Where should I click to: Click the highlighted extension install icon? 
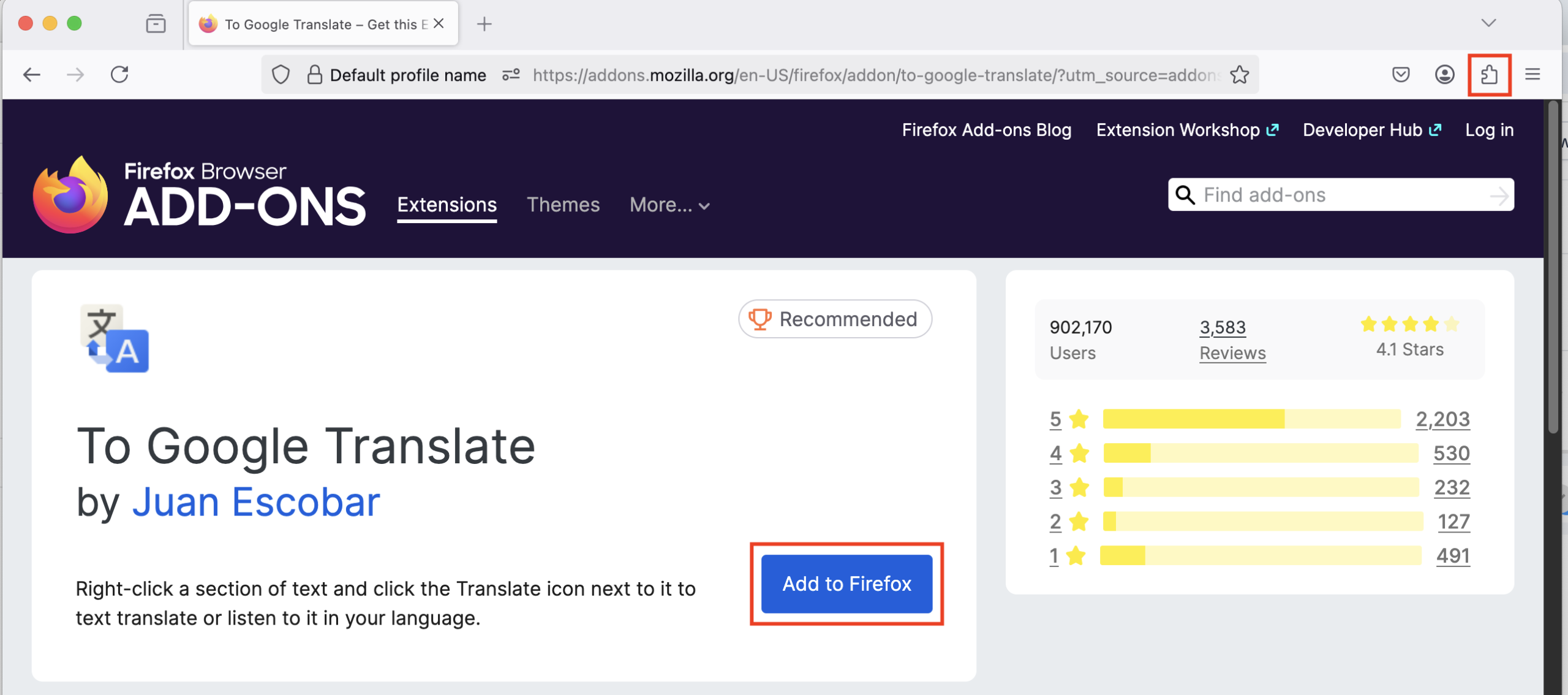(1490, 74)
